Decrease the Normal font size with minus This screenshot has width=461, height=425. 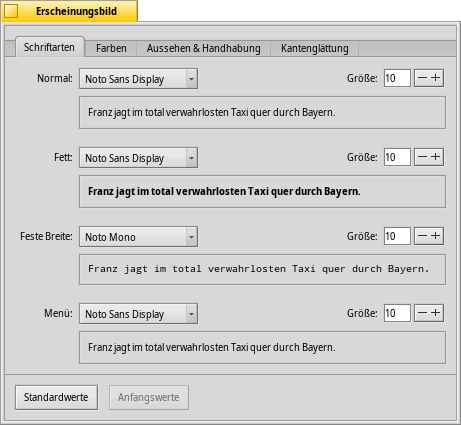click(422, 78)
